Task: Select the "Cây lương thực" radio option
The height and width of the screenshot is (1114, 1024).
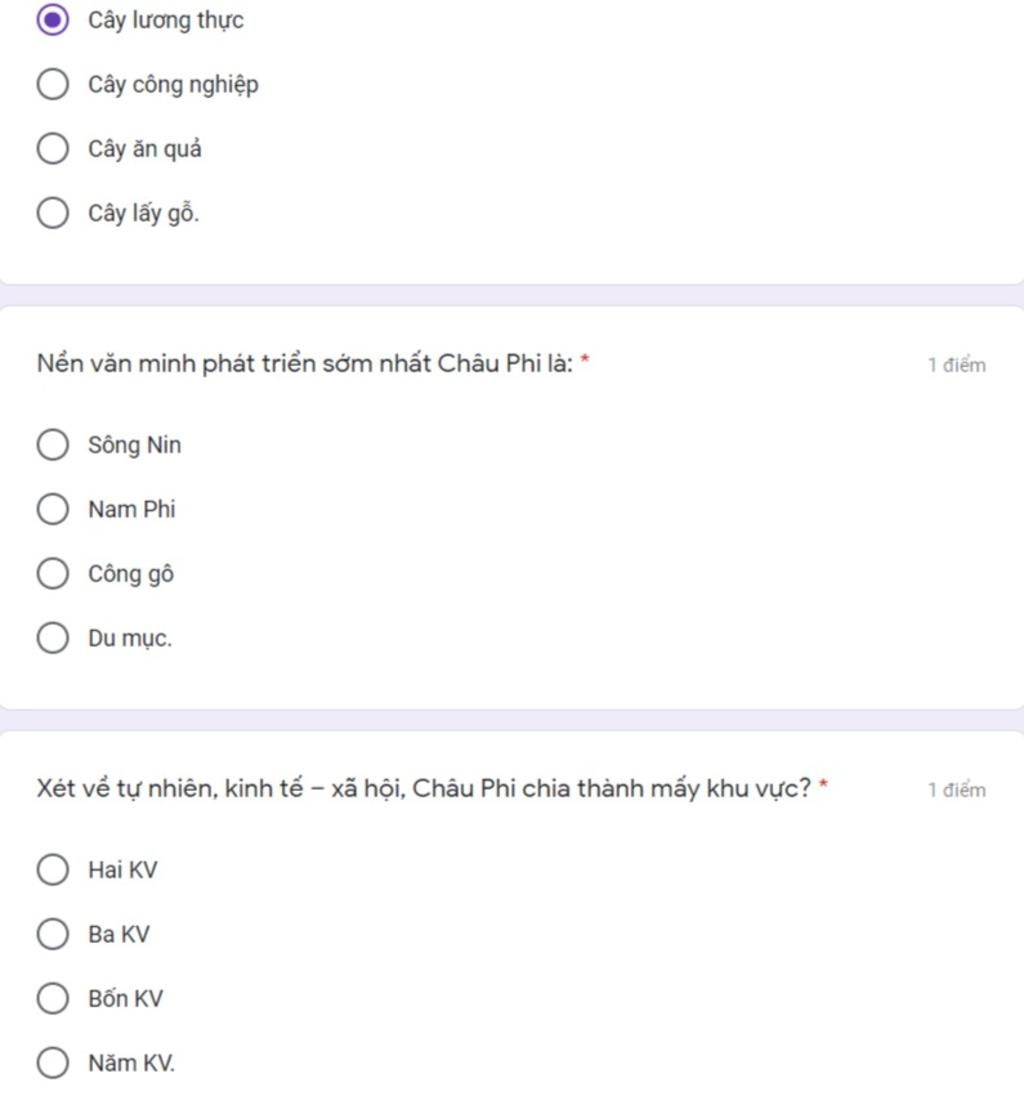Action: tap(53, 20)
